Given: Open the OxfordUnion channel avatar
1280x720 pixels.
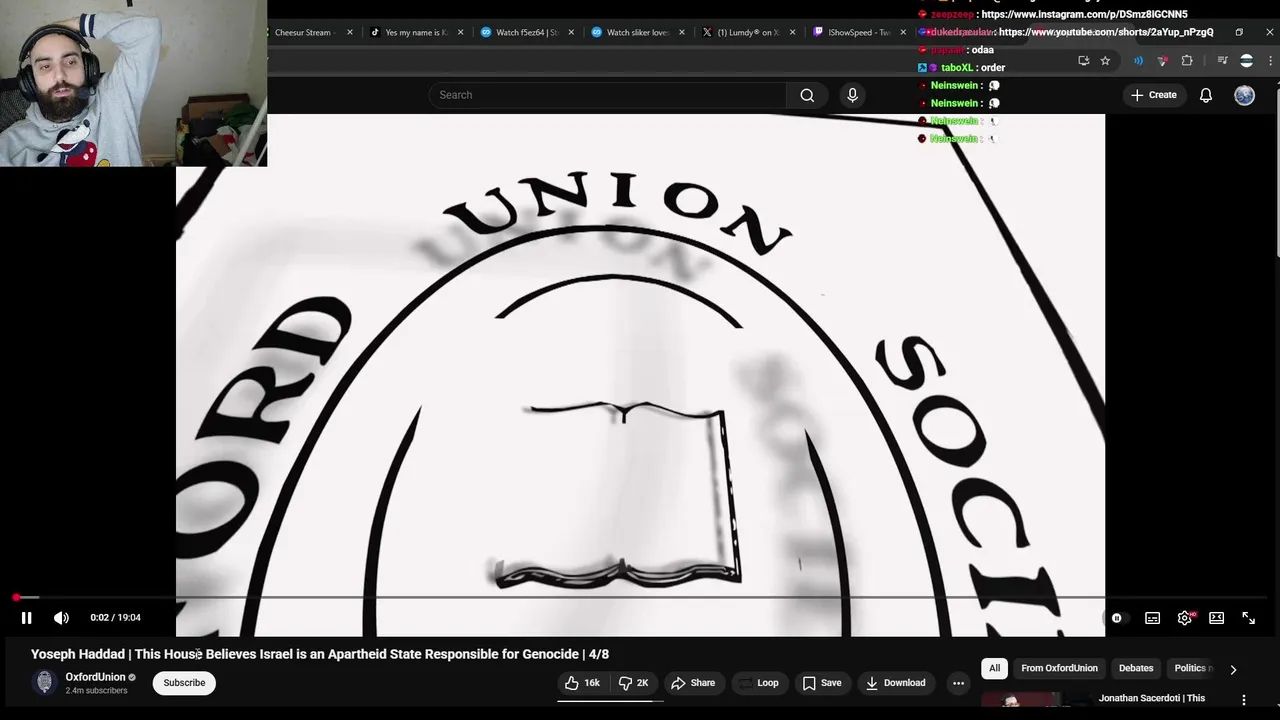Looking at the screenshot, I should (44, 682).
